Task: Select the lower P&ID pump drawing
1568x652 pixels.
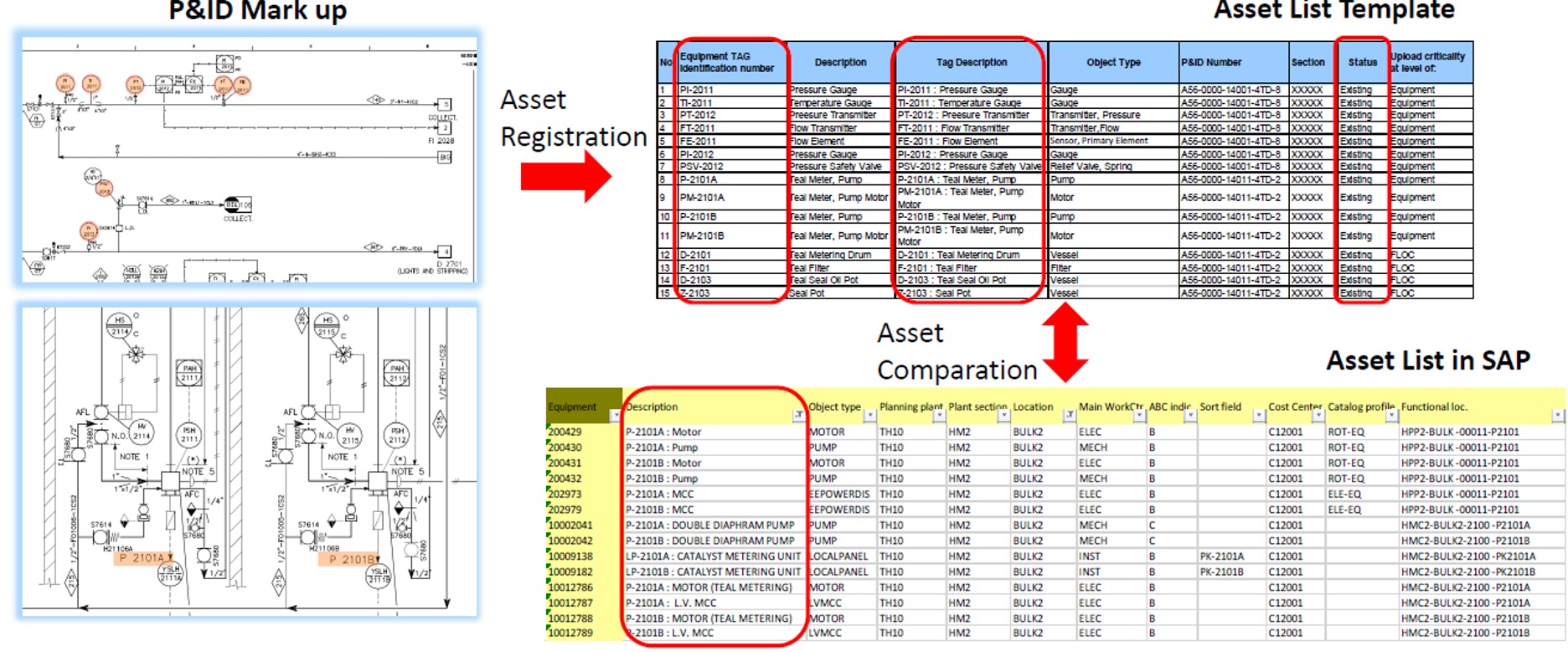Action: [x=249, y=461]
